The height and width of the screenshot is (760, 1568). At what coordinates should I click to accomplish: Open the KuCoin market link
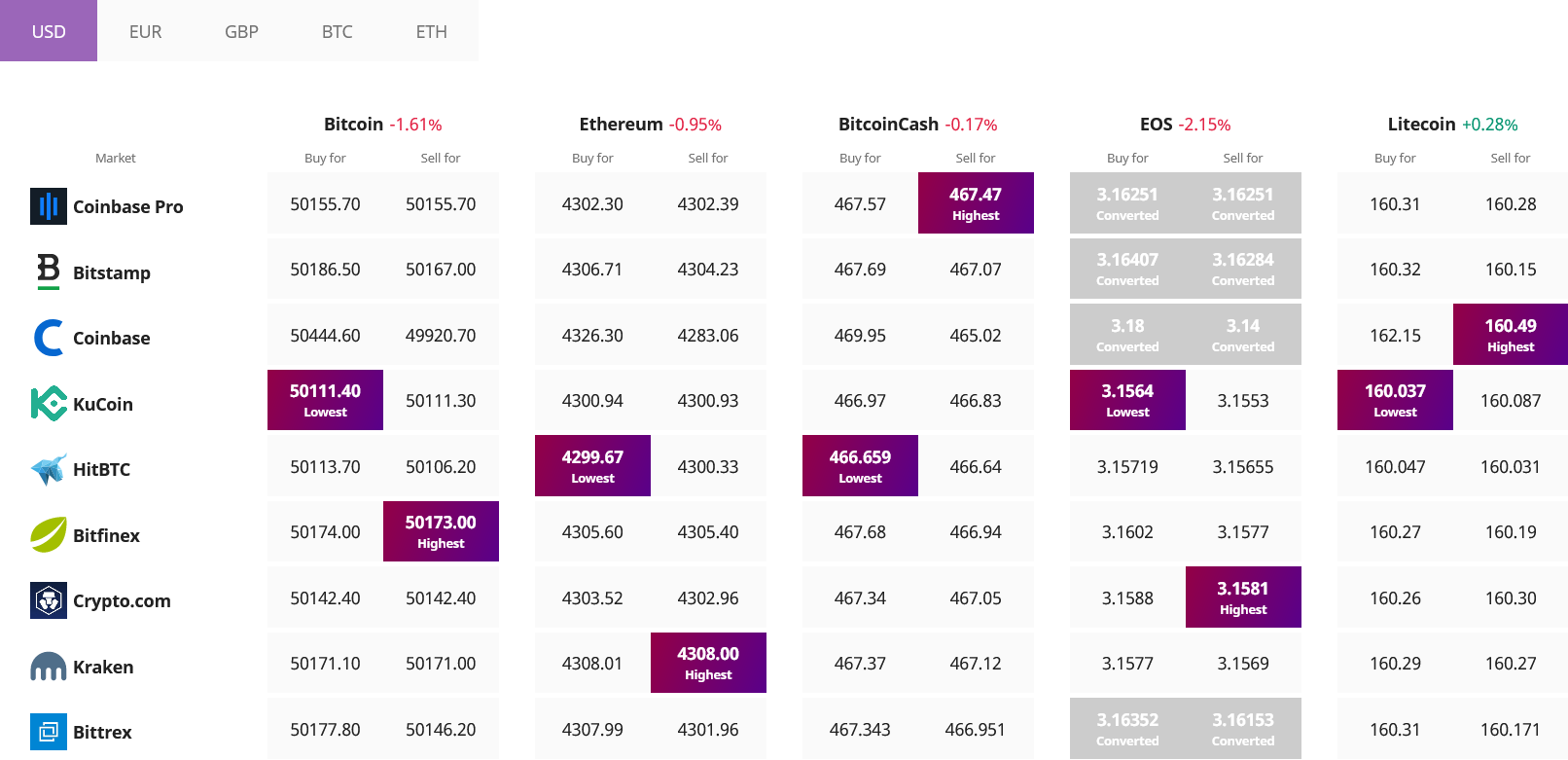coord(103,404)
